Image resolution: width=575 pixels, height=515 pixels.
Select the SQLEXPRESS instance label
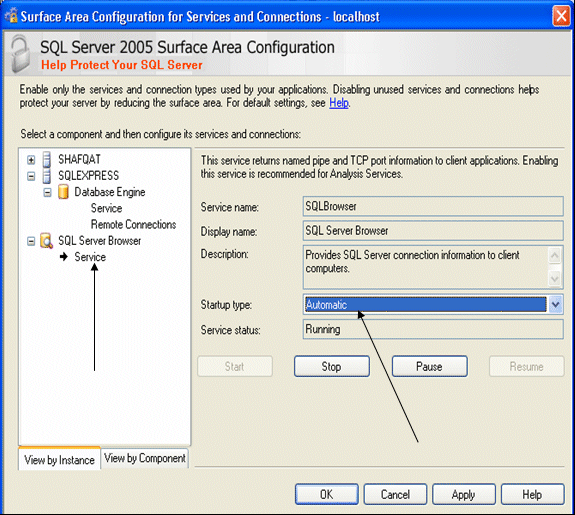(x=88, y=176)
